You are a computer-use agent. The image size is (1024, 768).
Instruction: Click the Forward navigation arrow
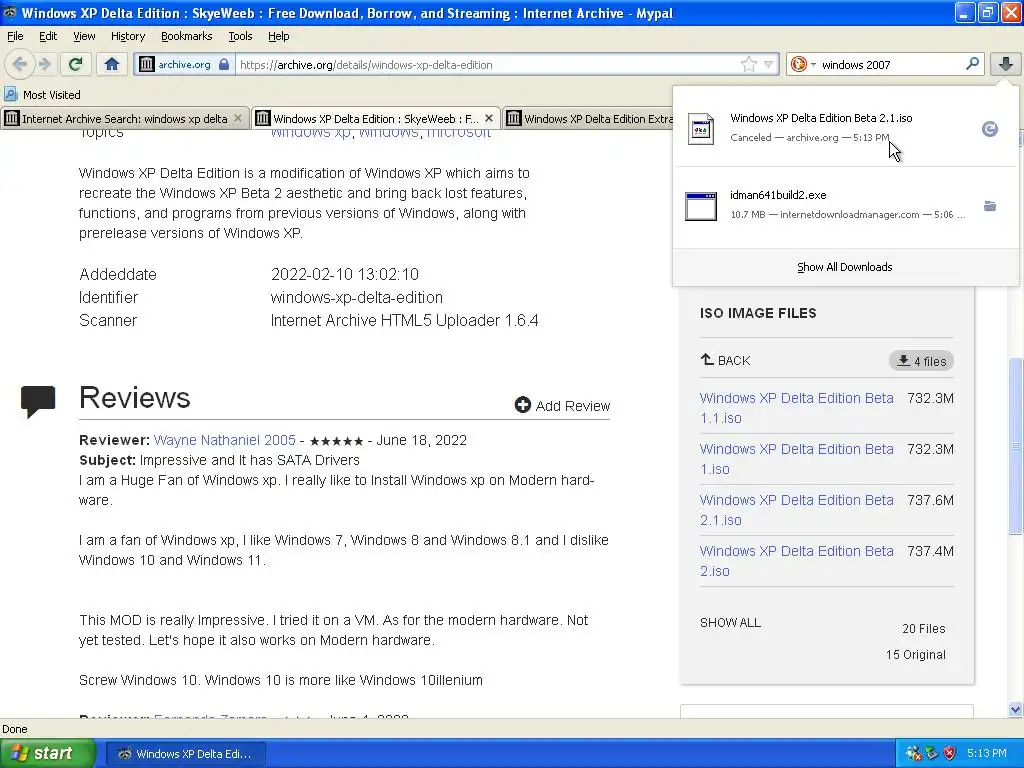pyautogui.click(x=44, y=64)
